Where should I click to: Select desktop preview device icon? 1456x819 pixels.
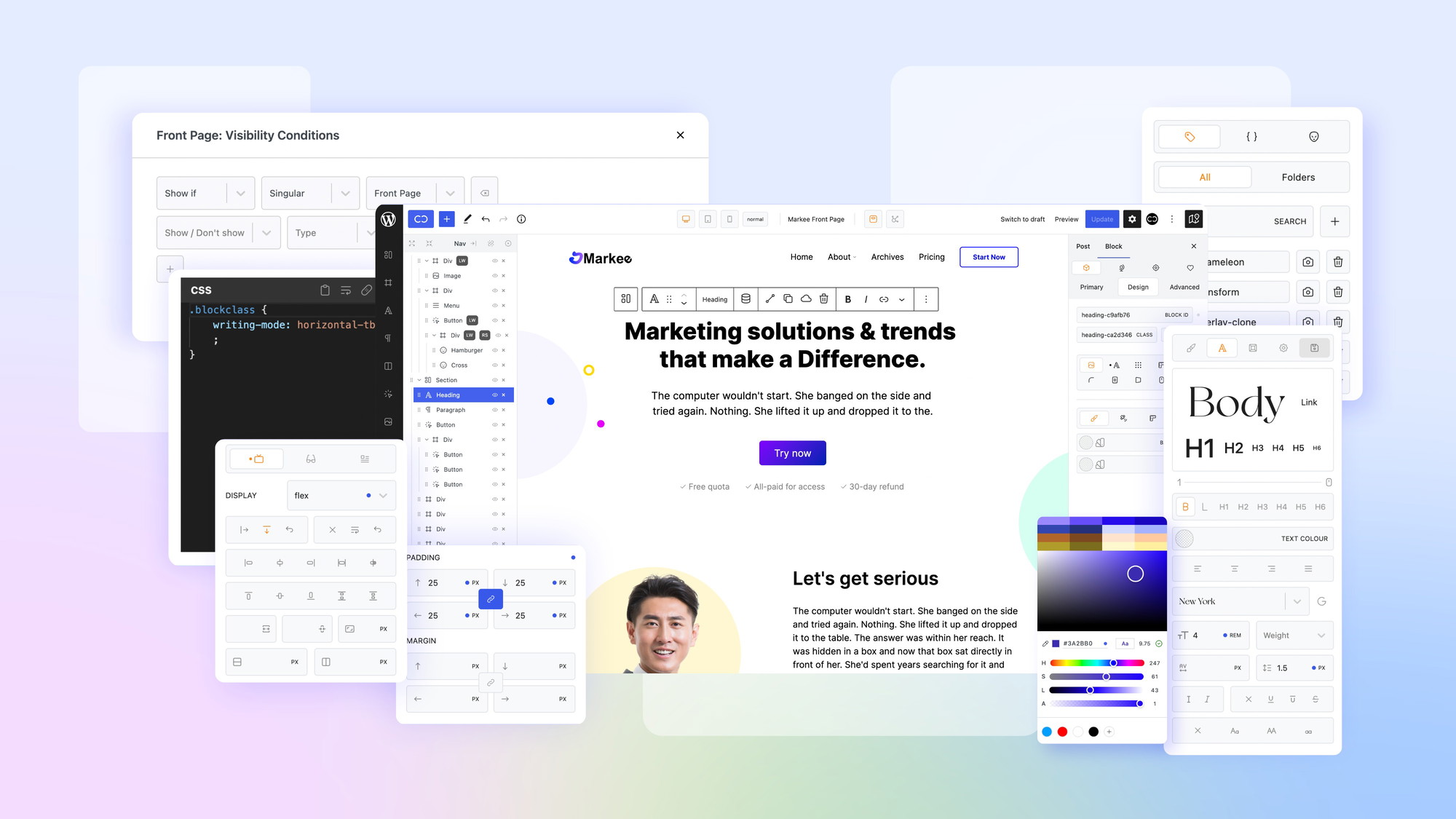(x=686, y=219)
